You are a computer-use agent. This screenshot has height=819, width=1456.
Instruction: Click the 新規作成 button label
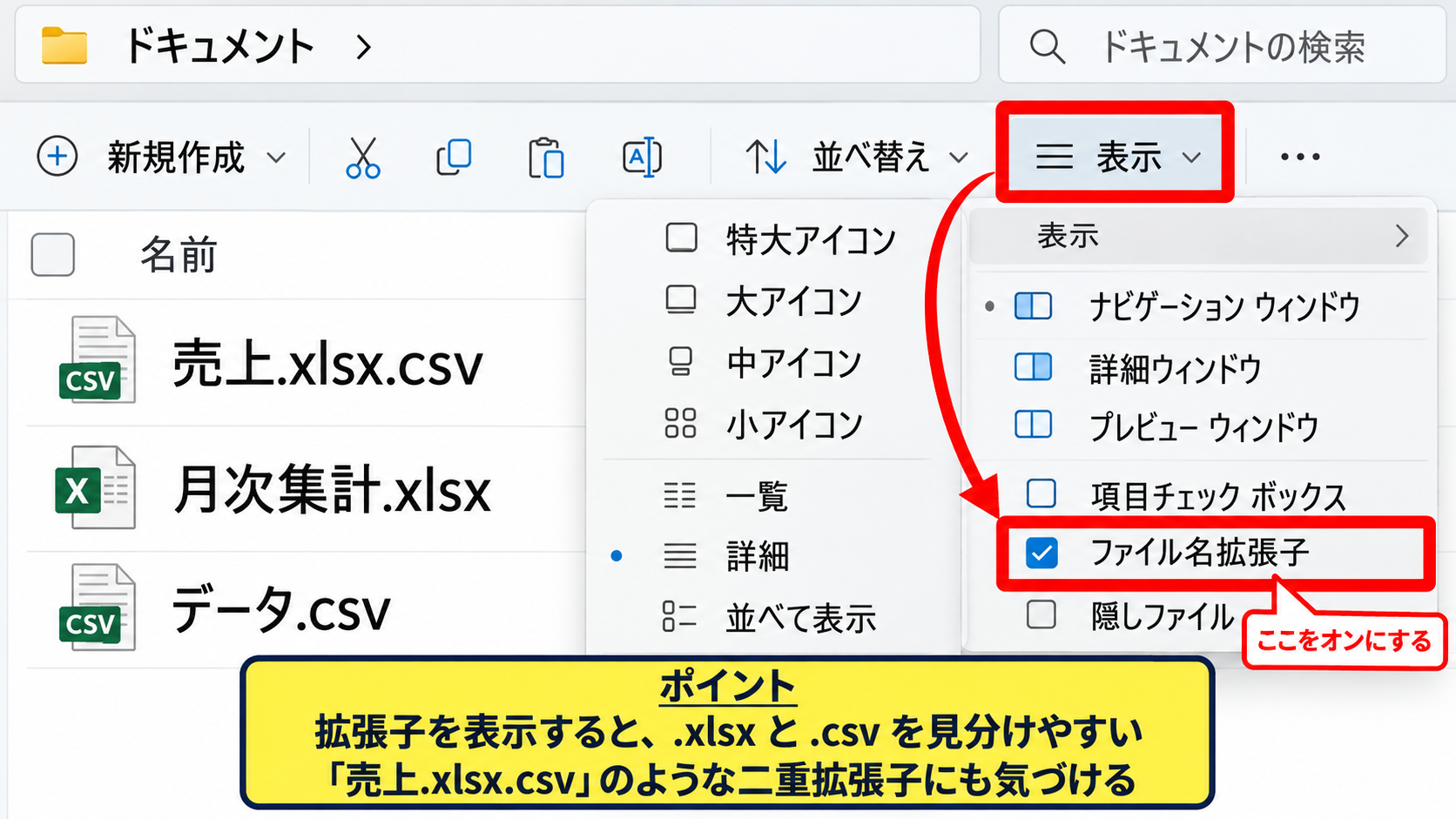(x=176, y=158)
